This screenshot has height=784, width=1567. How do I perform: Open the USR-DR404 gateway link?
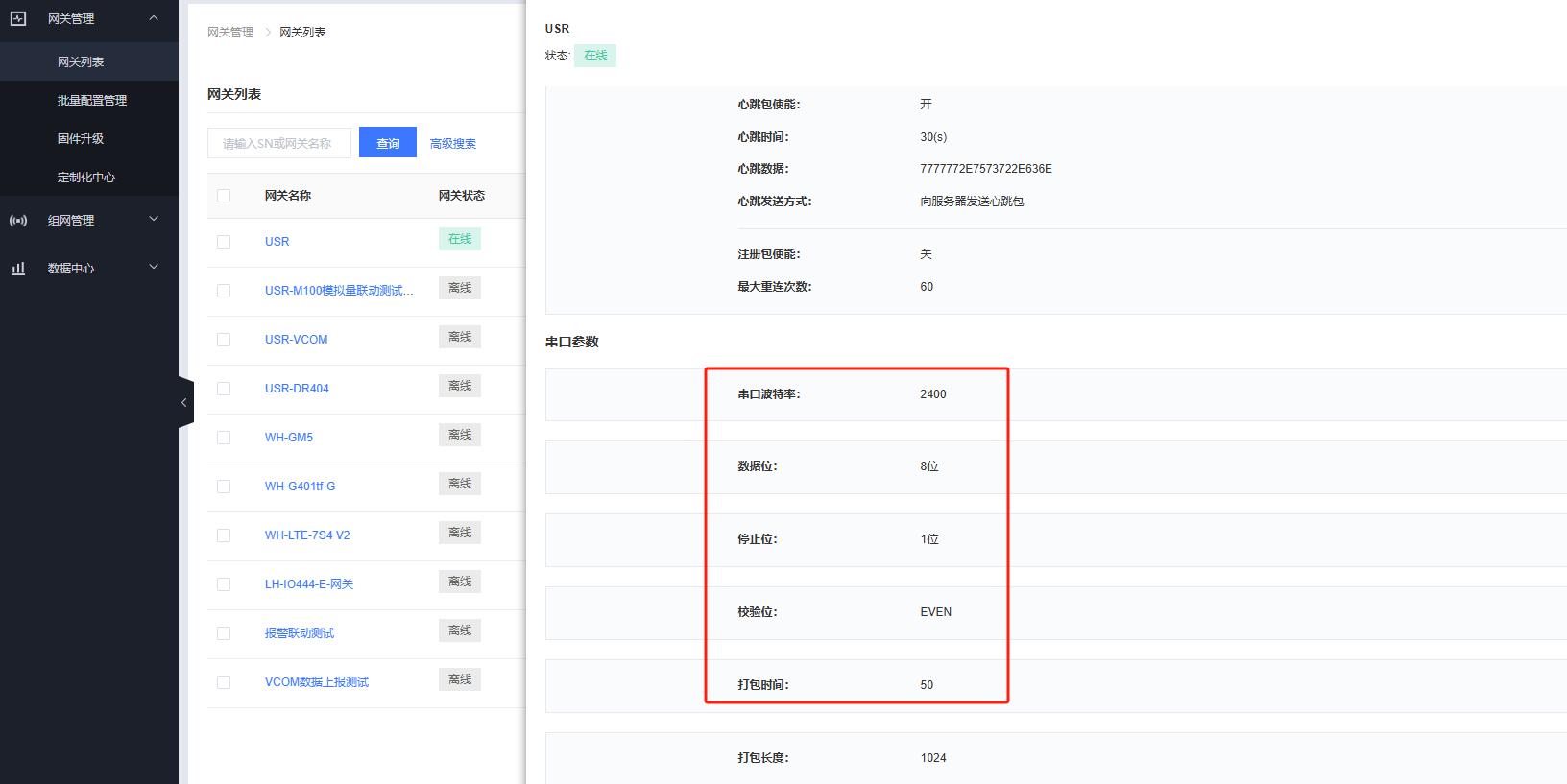pyautogui.click(x=297, y=389)
